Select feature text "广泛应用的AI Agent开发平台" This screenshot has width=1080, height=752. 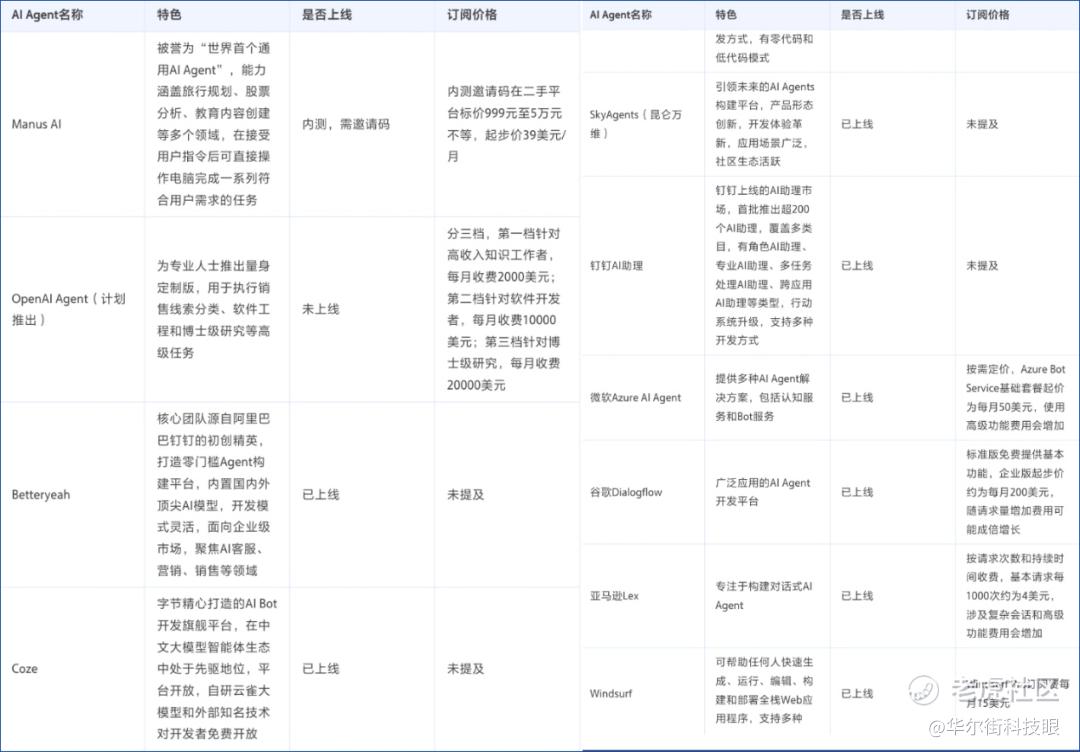[763, 492]
